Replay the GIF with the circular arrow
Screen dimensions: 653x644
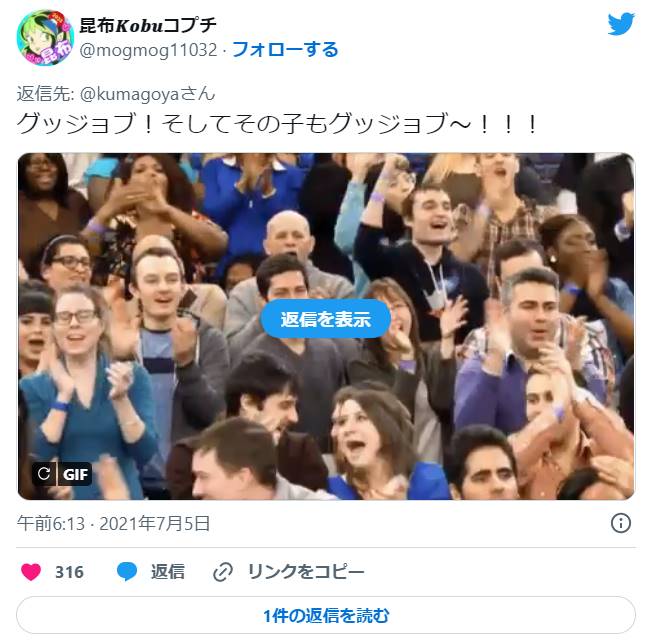43,474
